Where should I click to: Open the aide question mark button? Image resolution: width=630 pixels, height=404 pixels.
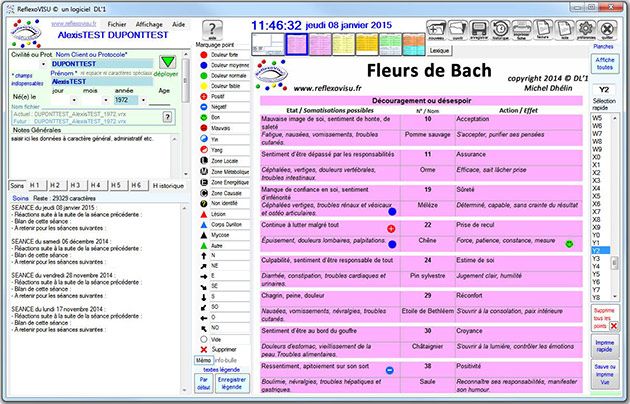(x=213, y=31)
